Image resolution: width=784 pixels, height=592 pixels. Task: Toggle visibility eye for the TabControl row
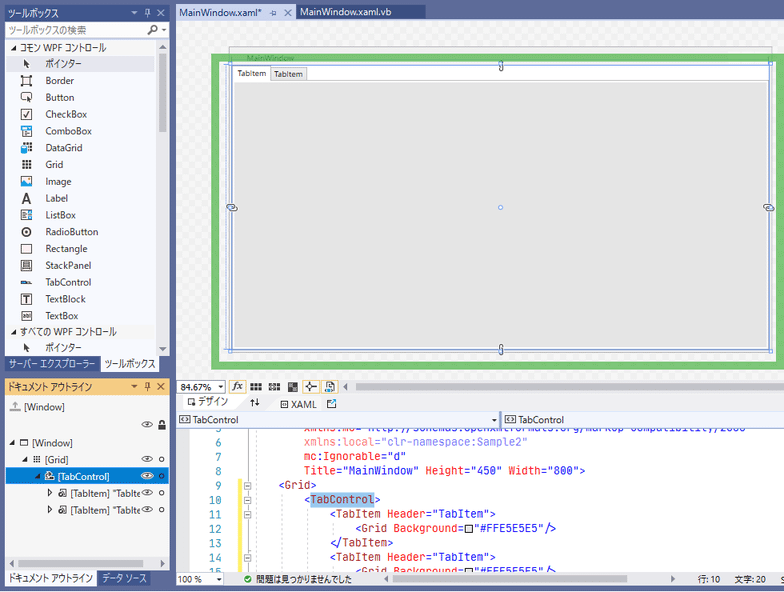[147, 476]
